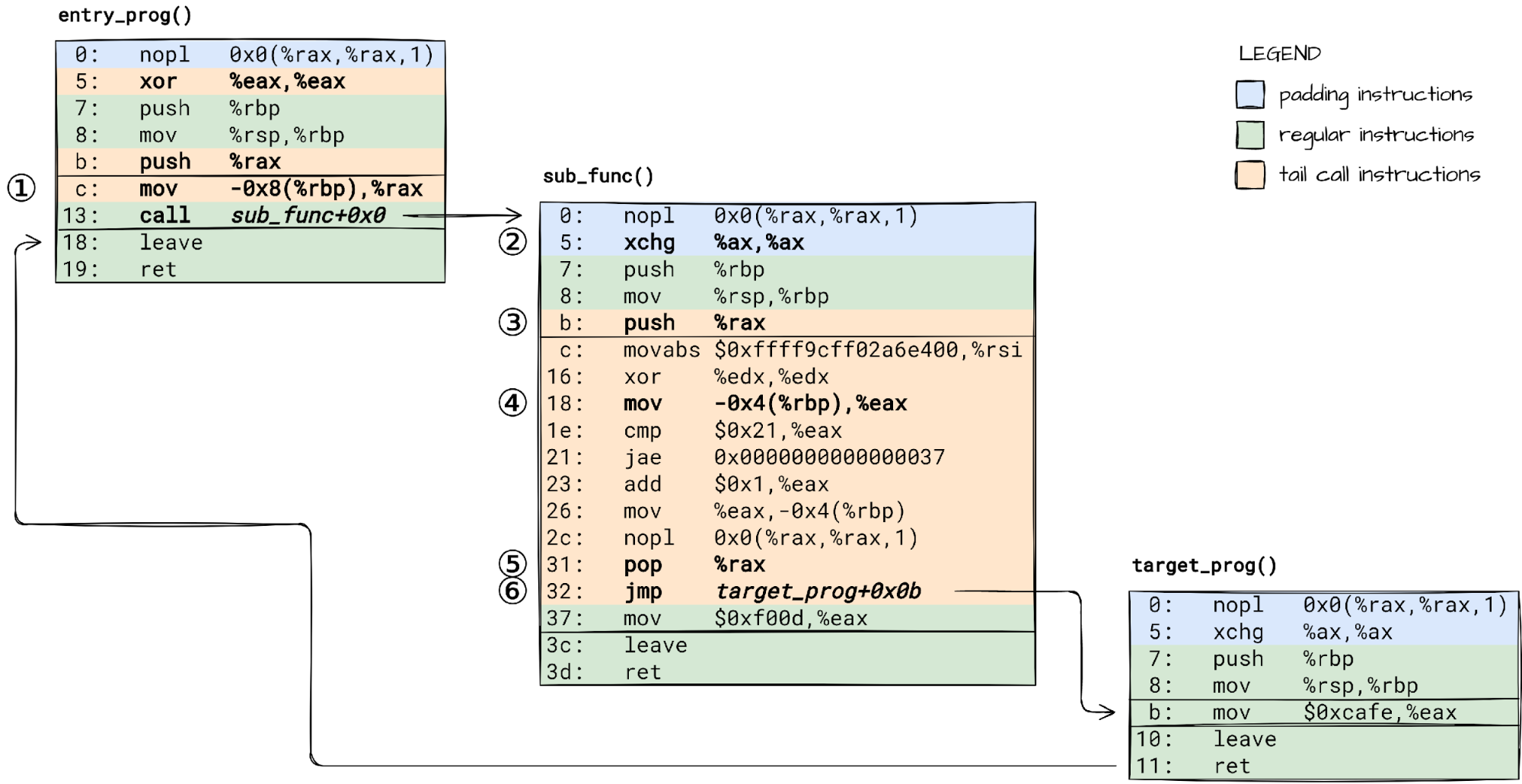The width and height of the screenshot is (1522, 784).
Task: Click 'mov %eax,-0x4(%rbp)' row in sub_func
Action: click(x=787, y=512)
